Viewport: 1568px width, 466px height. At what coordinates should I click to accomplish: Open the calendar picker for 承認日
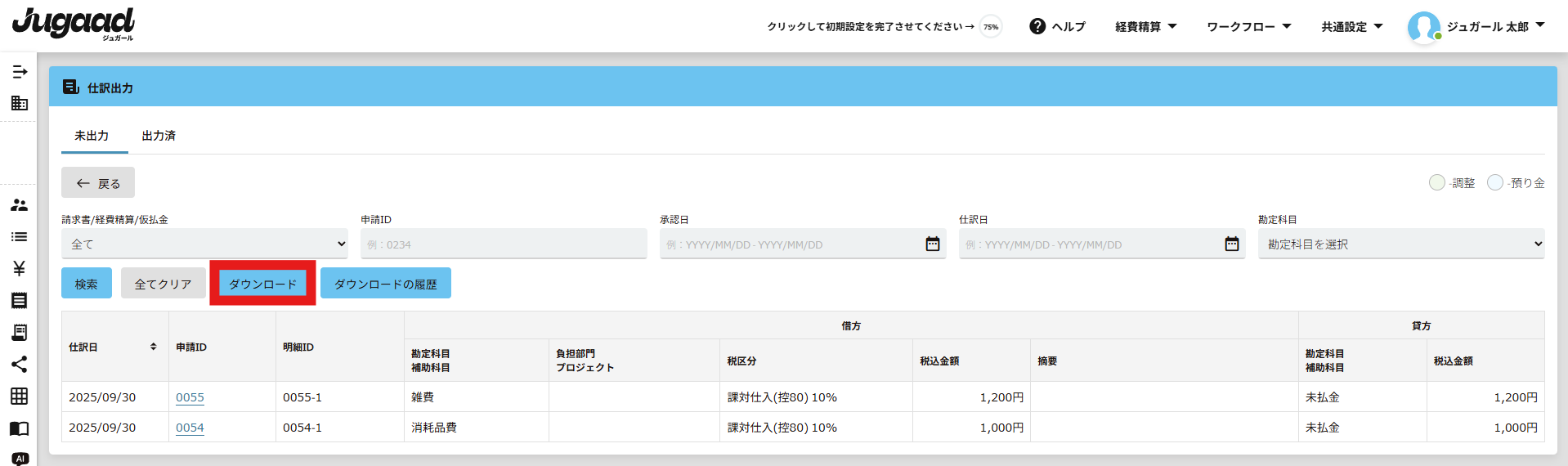point(932,244)
